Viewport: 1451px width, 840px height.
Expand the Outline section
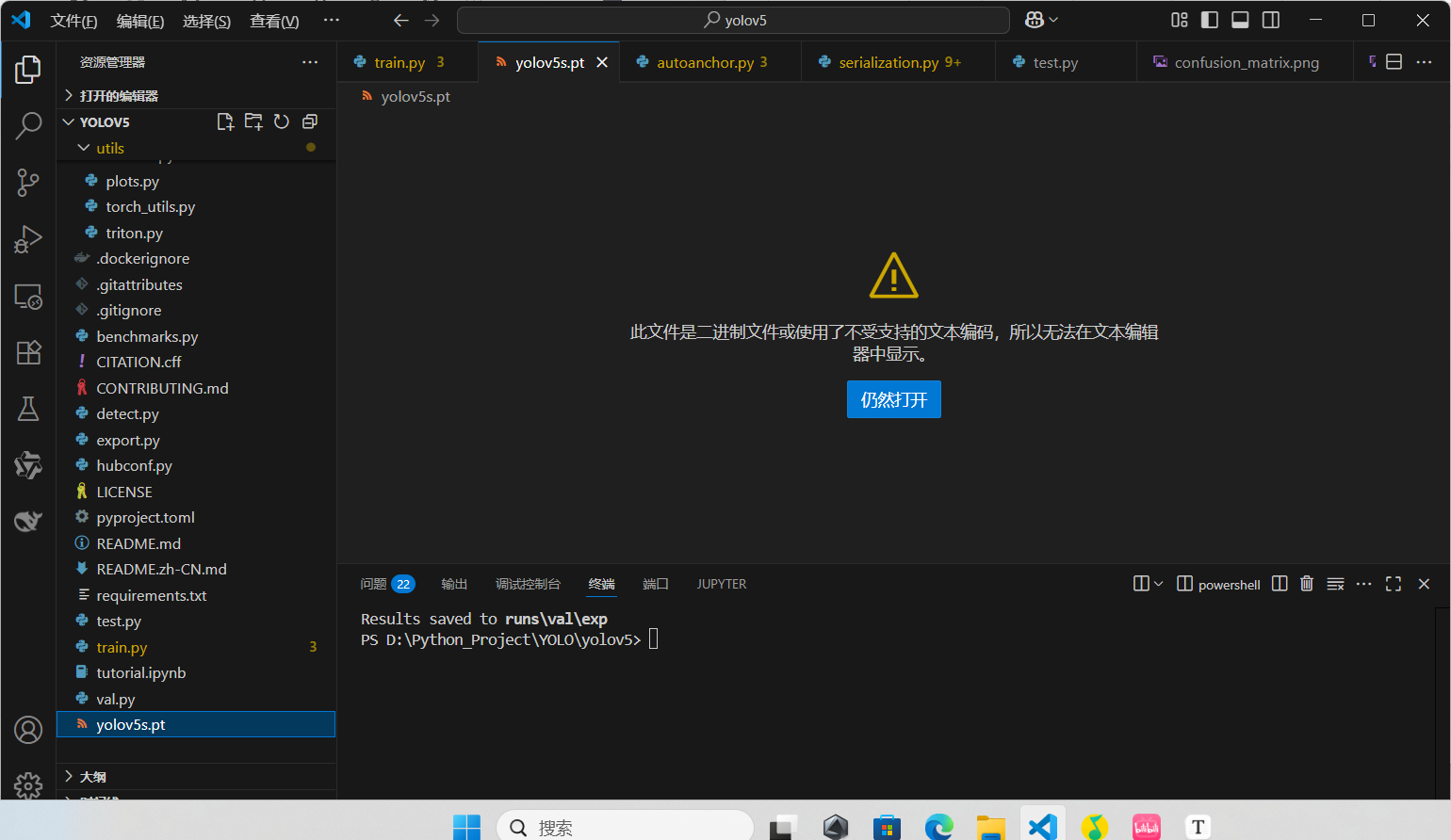[x=196, y=777]
